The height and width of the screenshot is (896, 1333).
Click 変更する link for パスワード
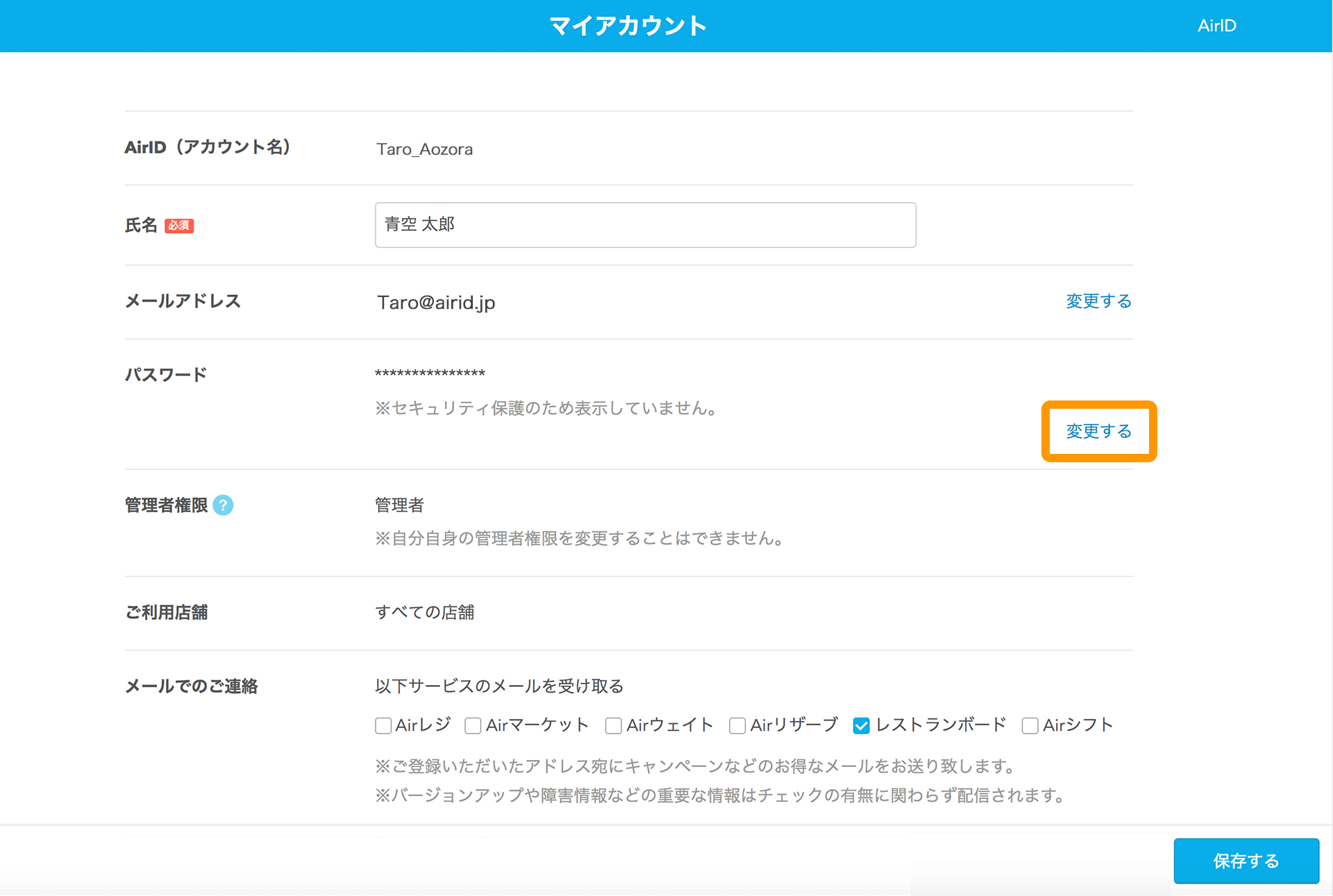(x=1099, y=431)
